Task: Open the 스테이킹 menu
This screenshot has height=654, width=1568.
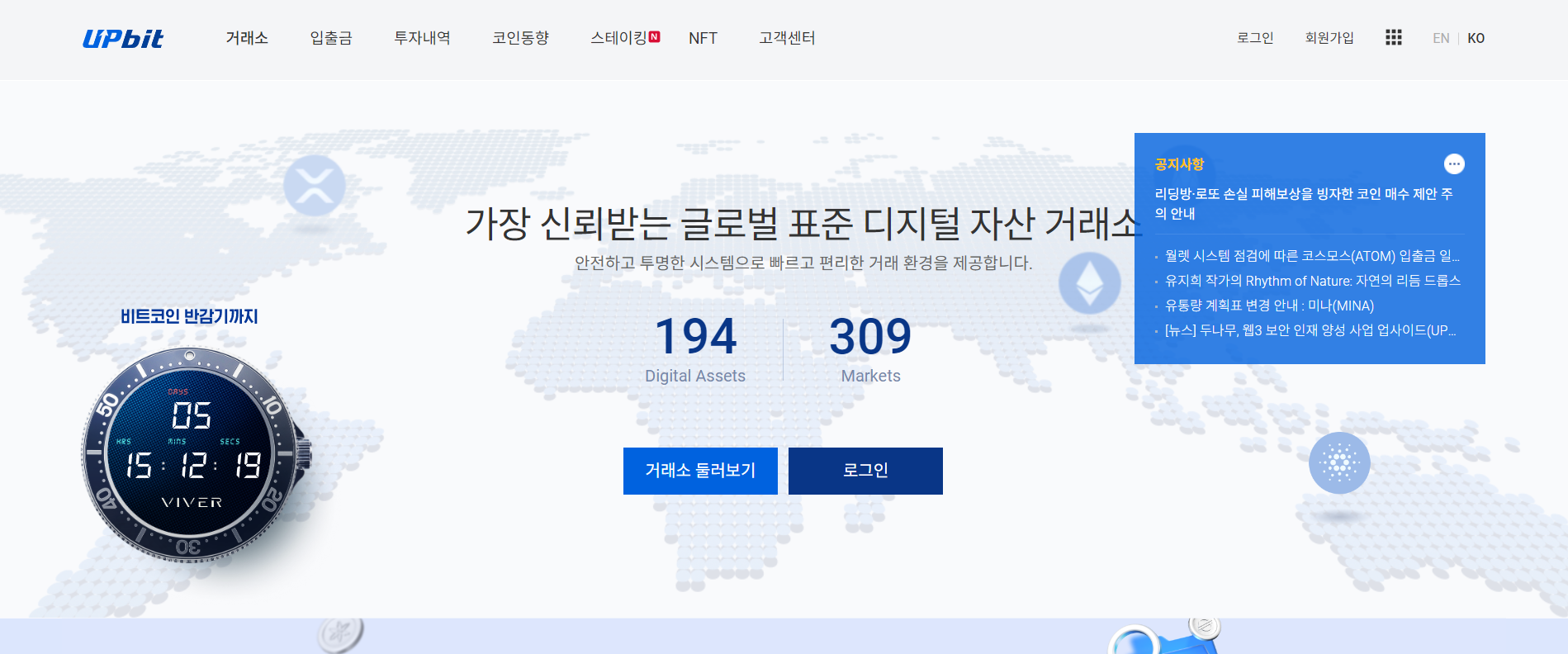Action: [618, 38]
